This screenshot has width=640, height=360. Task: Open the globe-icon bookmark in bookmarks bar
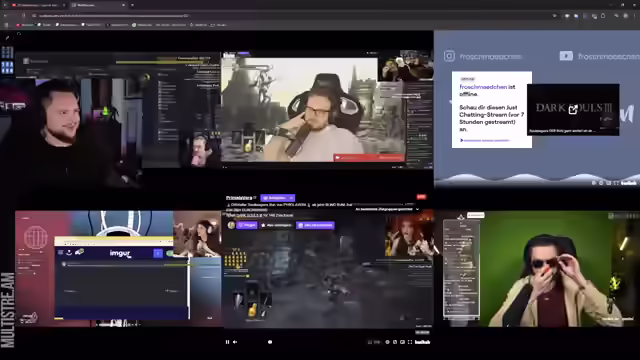coord(141,25)
